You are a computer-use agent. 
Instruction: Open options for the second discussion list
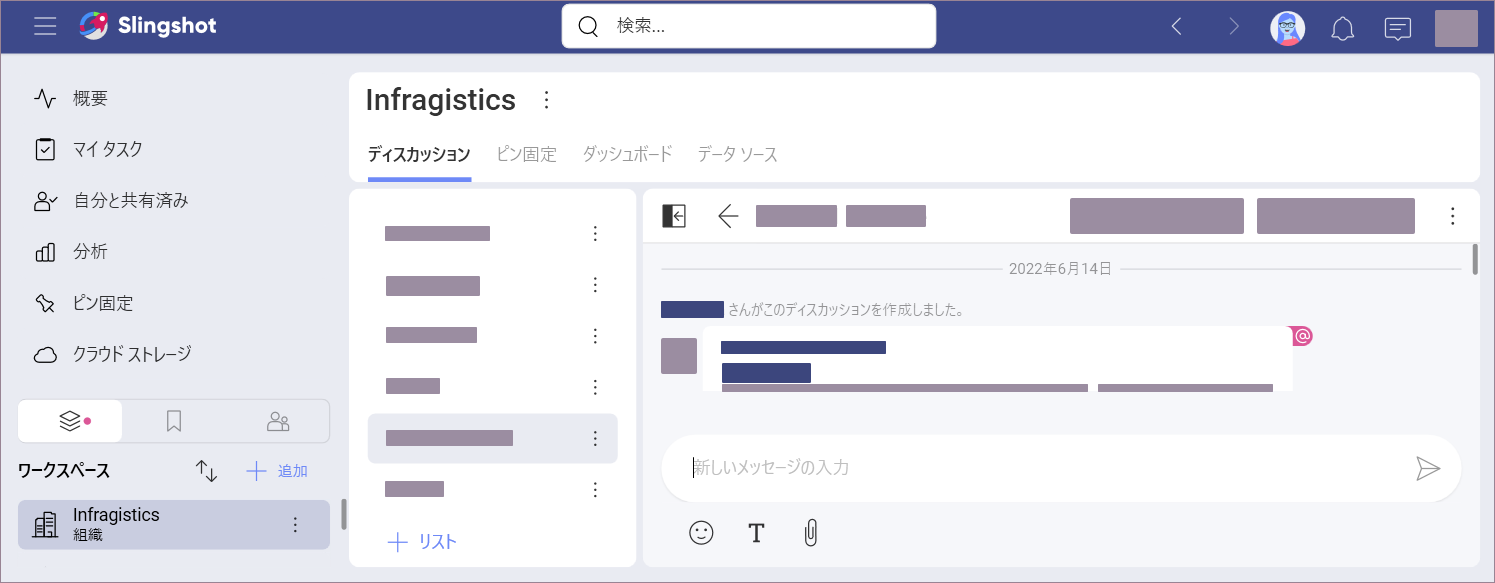point(595,285)
